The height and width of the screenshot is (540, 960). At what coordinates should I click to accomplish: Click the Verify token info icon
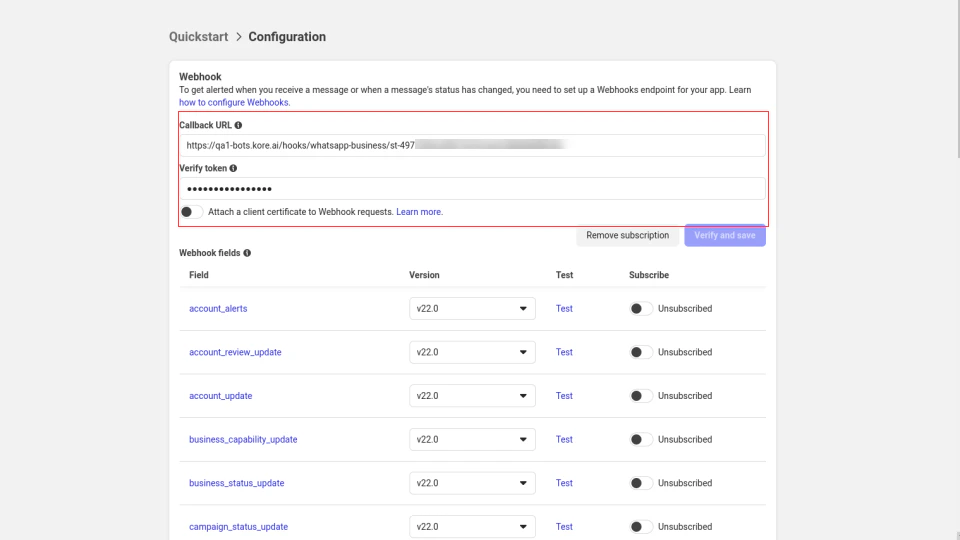point(233,168)
